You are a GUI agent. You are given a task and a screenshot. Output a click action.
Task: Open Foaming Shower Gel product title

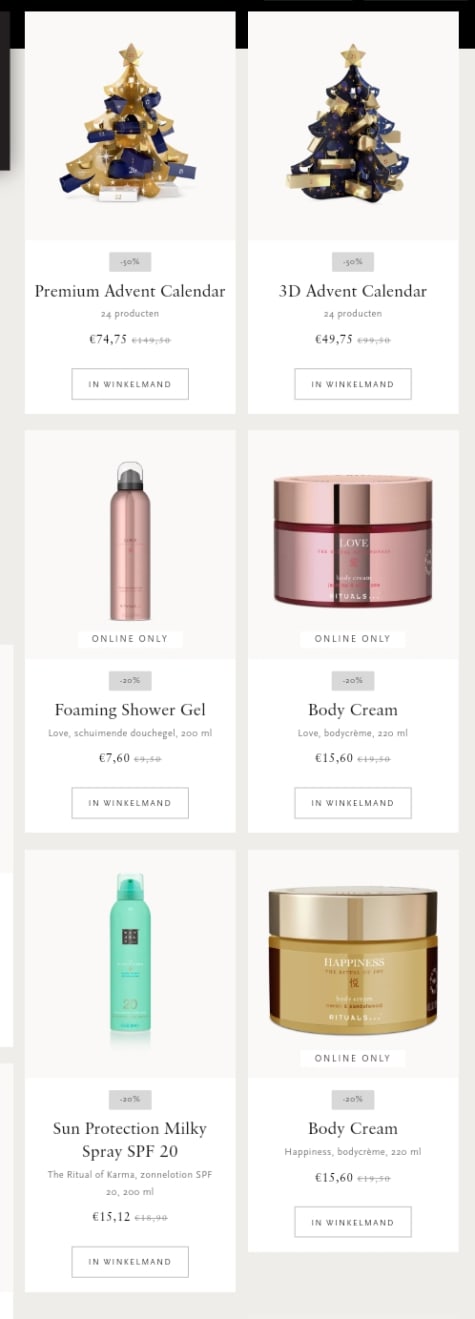click(x=130, y=710)
